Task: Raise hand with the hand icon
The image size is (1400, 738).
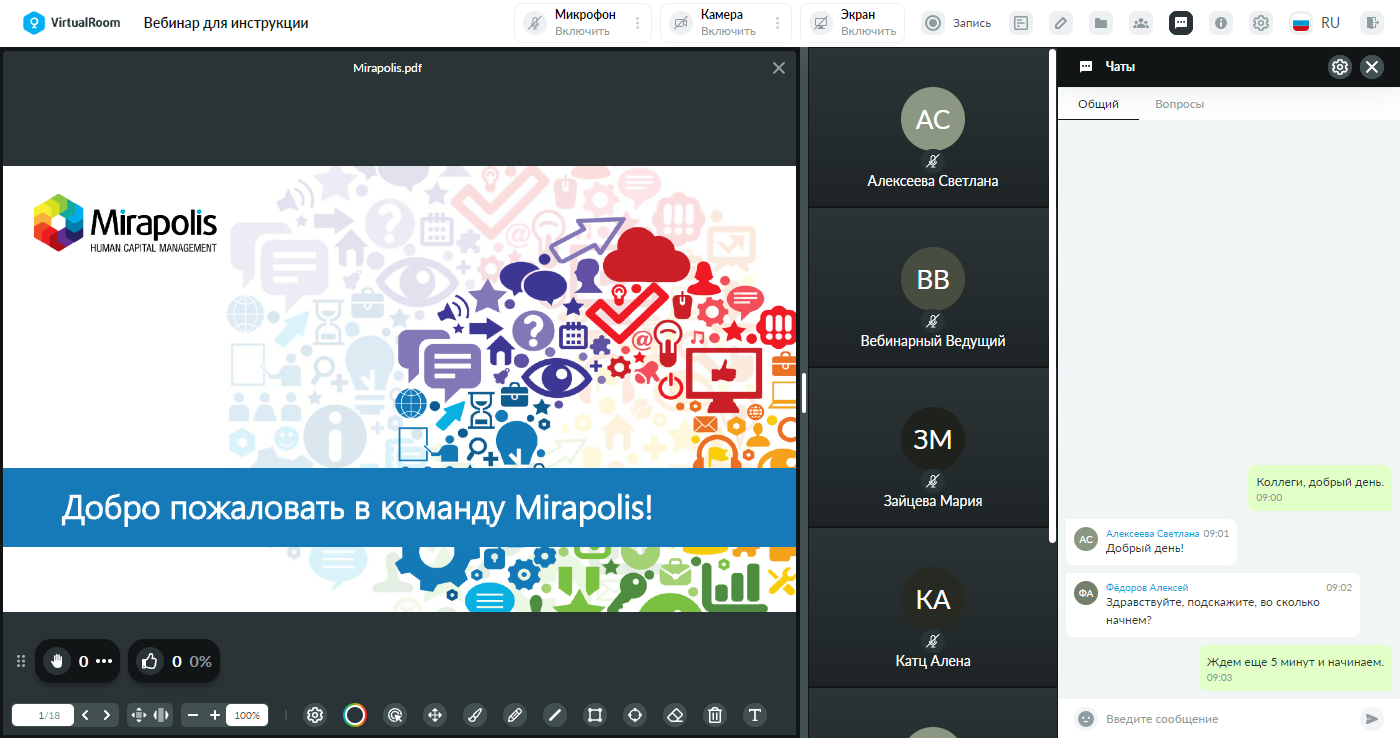Action: pyautogui.click(x=57, y=661)
